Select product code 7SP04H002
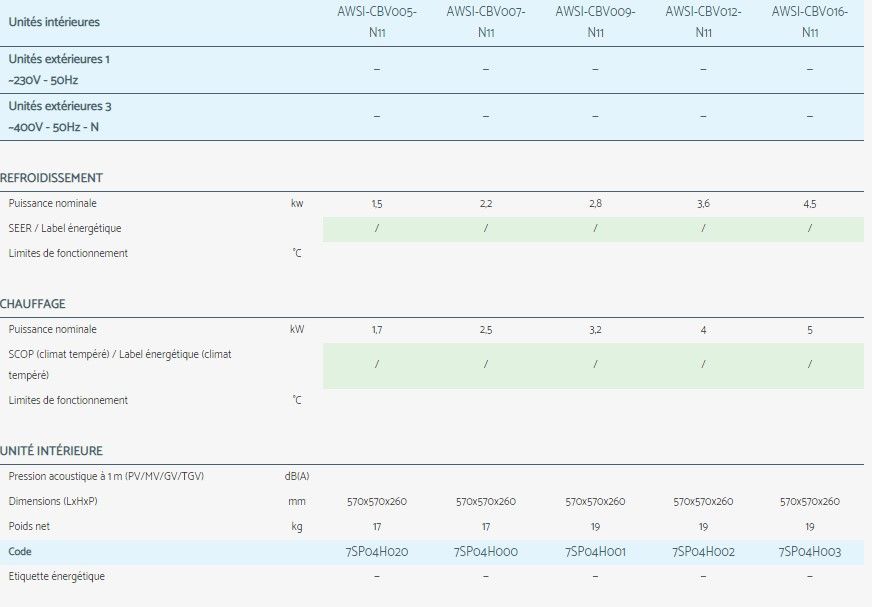The image size is (872, 607). (x=703, y=552)
